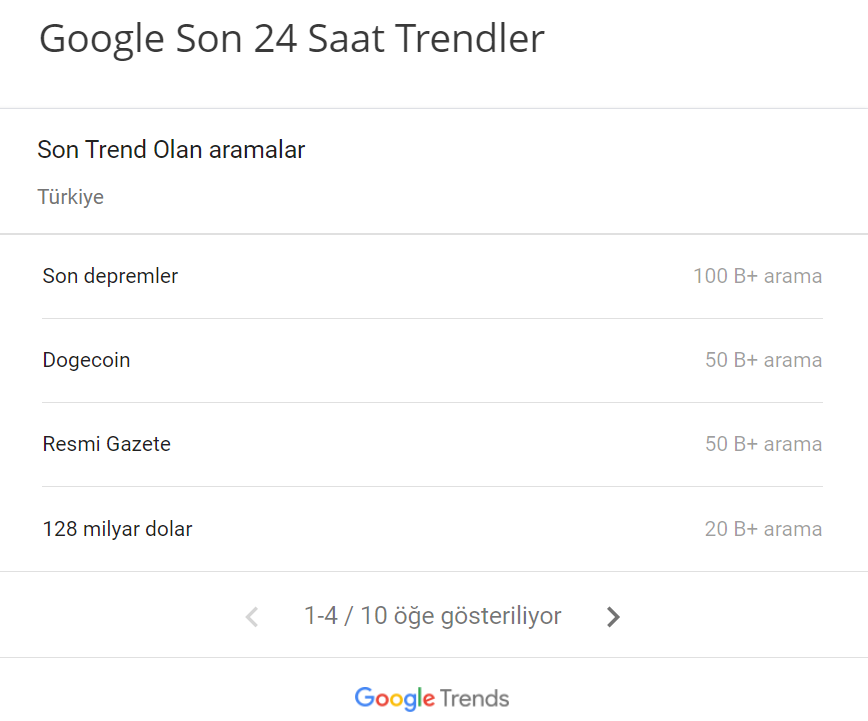Click Resmi Gazete's 50 B+ arama count

[763, 444]
